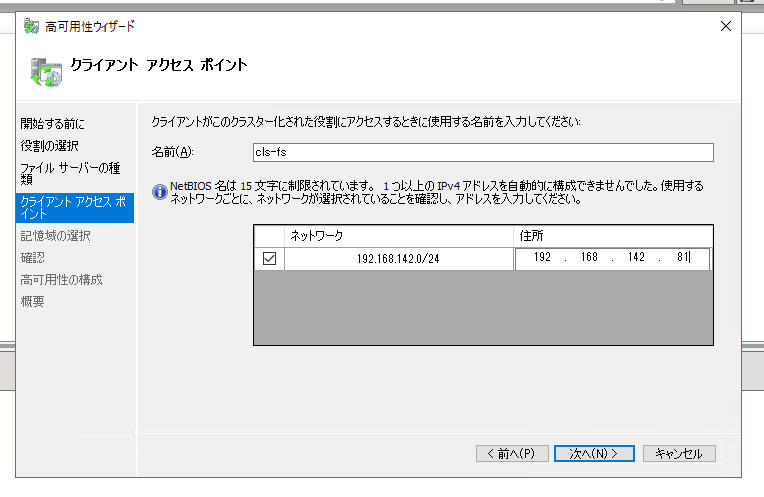
Task: Click the server cluster header icon
Action: 46,72
